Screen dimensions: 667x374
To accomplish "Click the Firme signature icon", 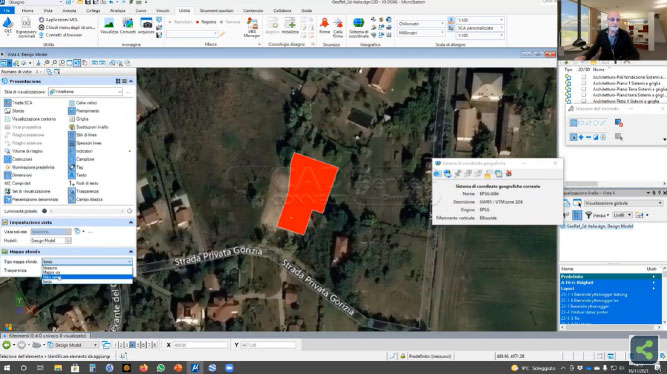I will coord(325,26).
